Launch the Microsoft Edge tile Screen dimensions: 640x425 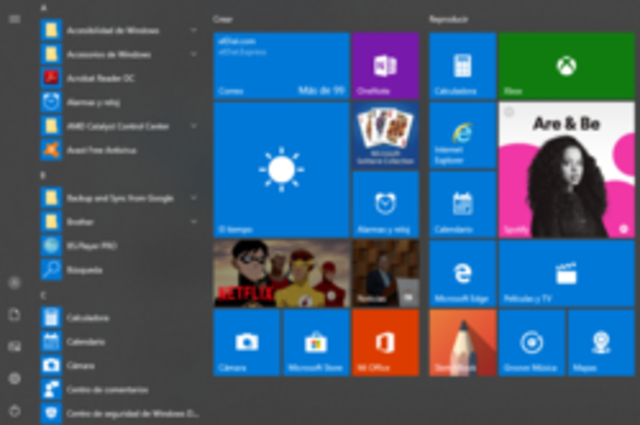click(x=462, y=274)
